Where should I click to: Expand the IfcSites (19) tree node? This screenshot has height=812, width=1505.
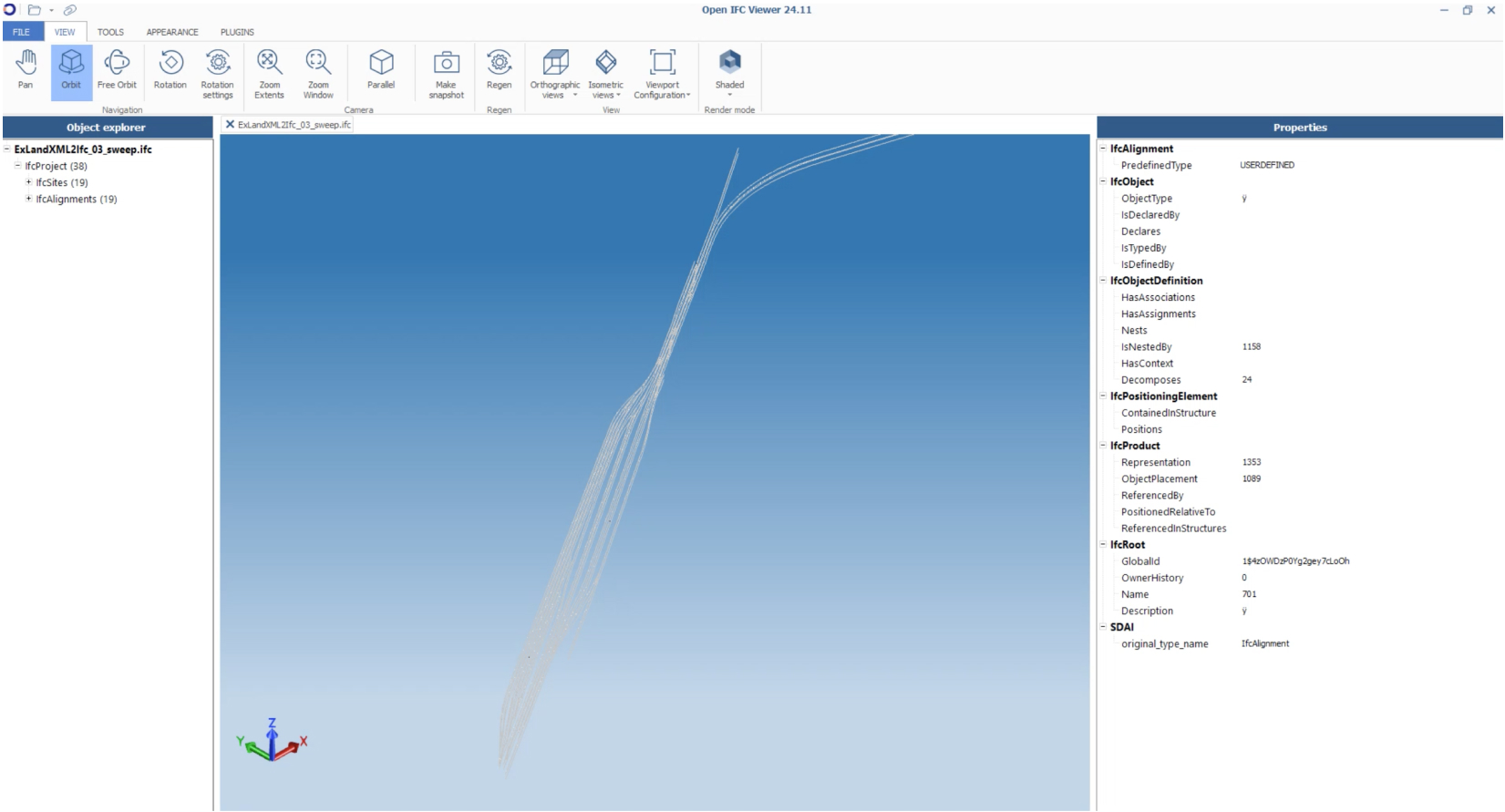pyautogui.click(x=28, y=182)
